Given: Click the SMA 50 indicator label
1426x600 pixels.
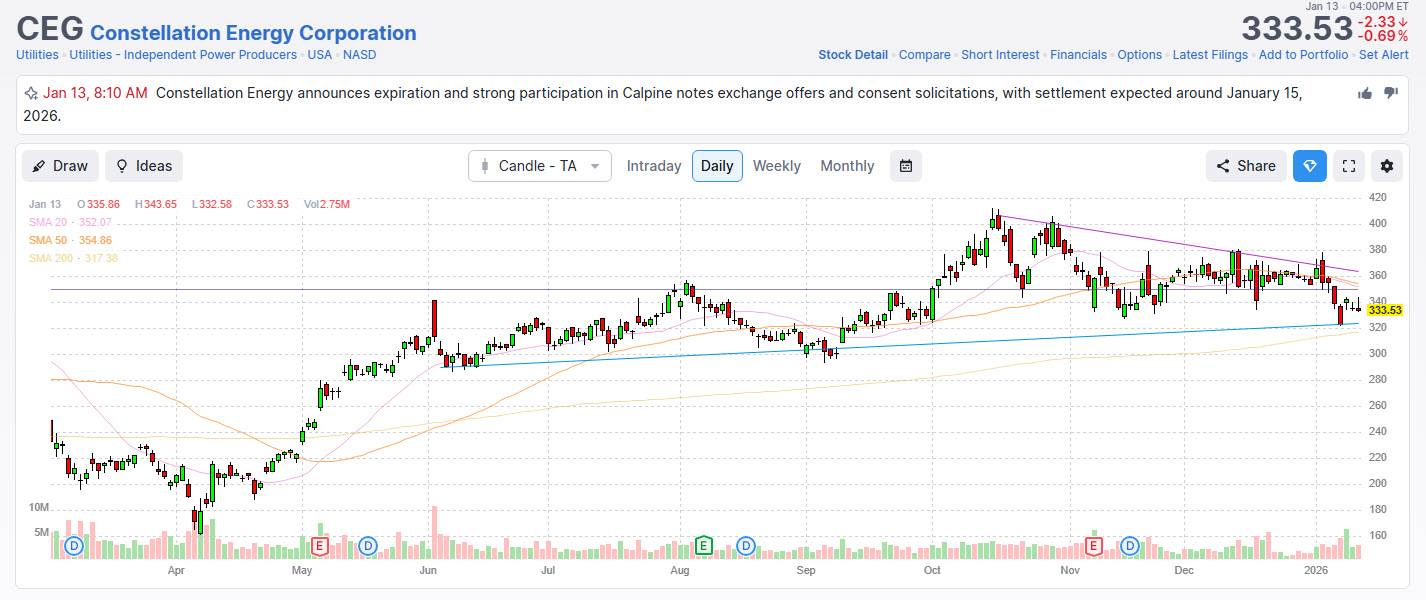Looking at the screenshot, I should point(70,240).
